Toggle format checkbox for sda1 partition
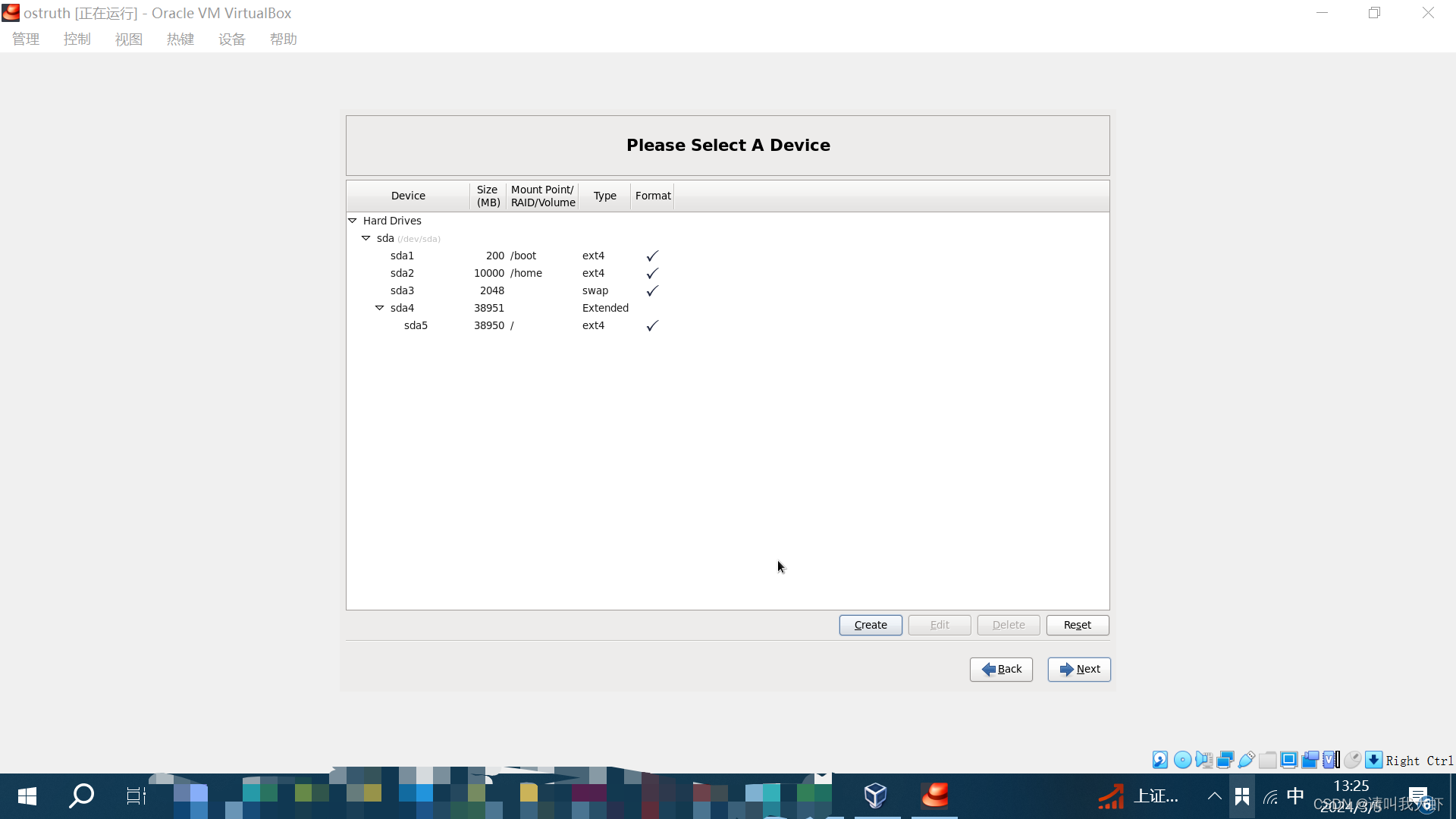This screenshot has height=819, width=1456. (x=652, y=256)
